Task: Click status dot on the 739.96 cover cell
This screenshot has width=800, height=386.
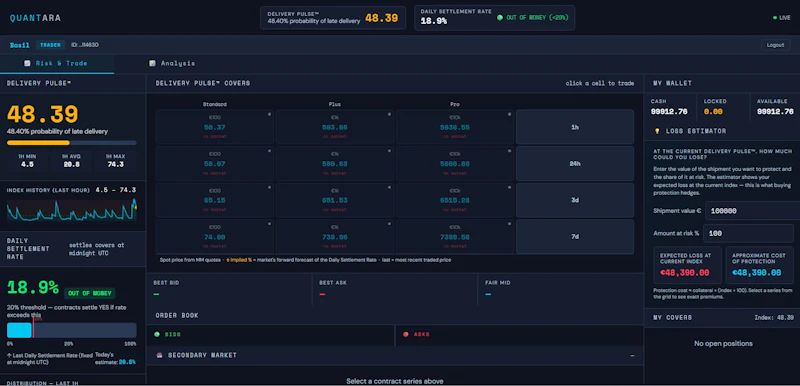Action: point(389,224)
